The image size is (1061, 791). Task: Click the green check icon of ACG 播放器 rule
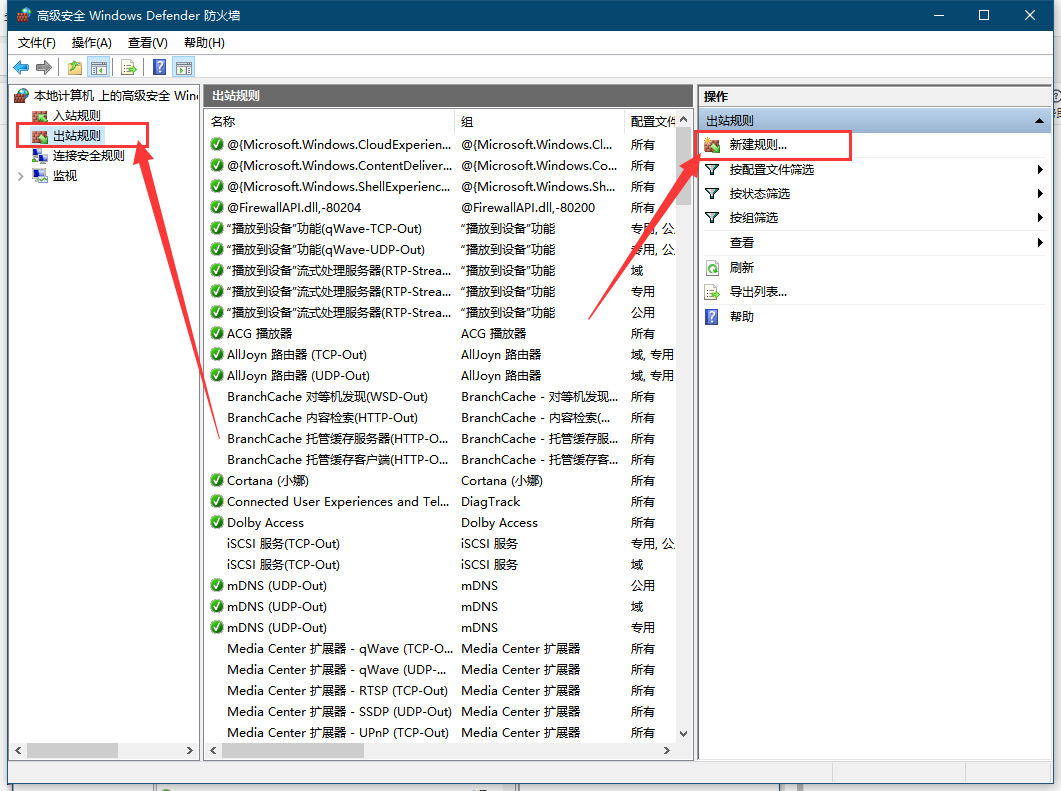point(217,333)
